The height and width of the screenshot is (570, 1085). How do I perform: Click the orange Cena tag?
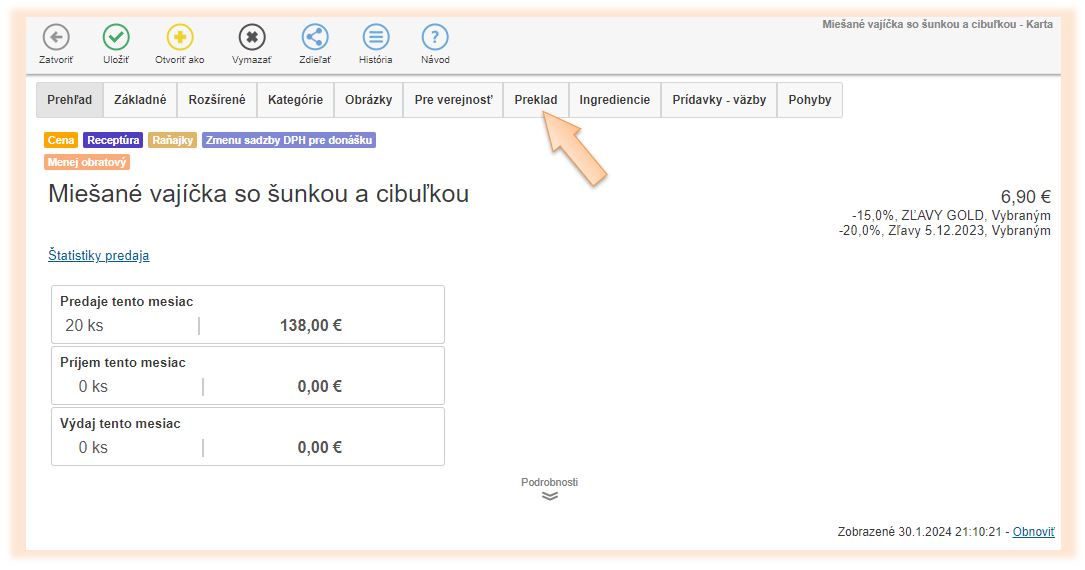point(61,141)
